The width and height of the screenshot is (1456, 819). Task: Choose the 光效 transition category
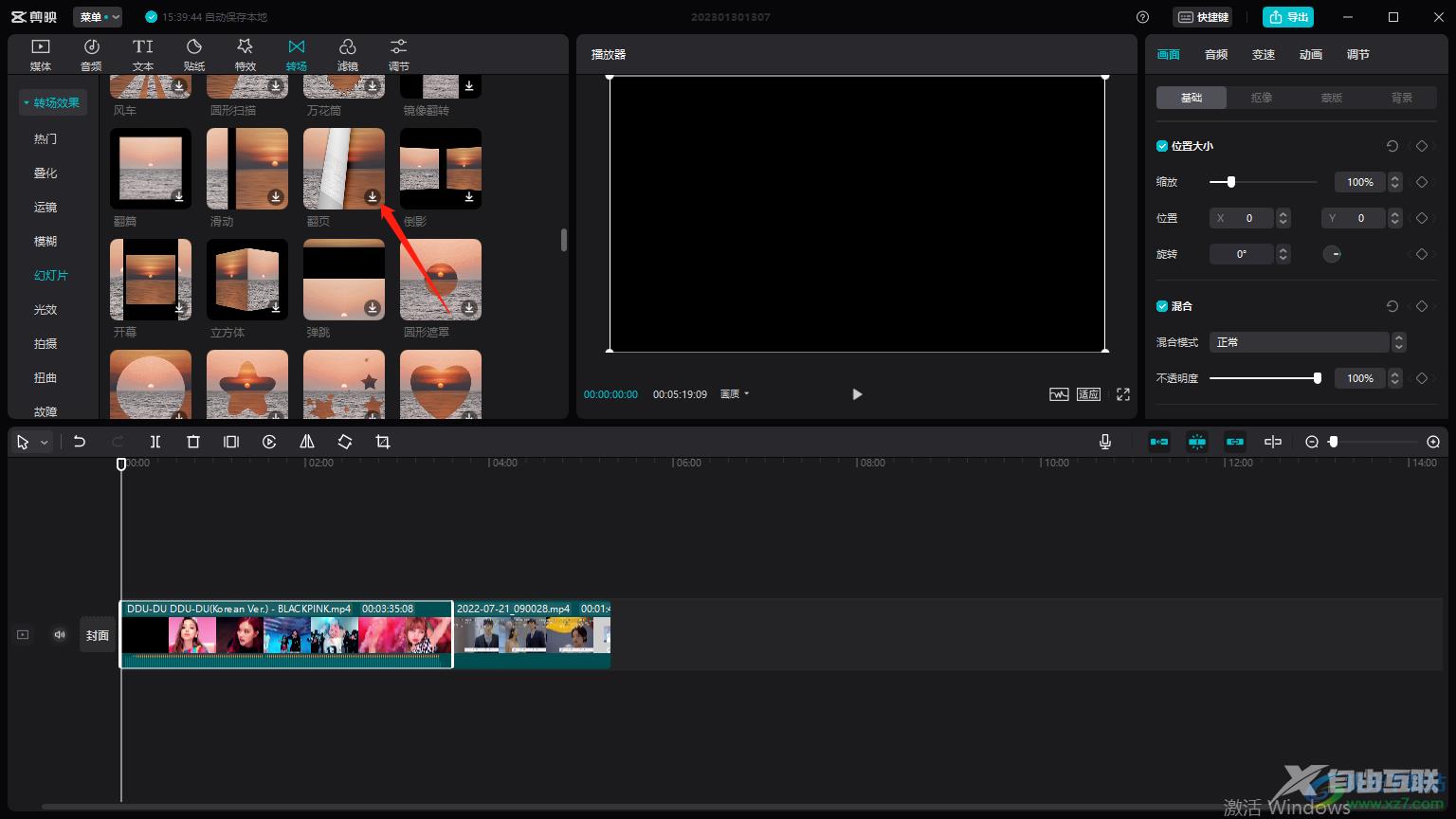point(45,309)
